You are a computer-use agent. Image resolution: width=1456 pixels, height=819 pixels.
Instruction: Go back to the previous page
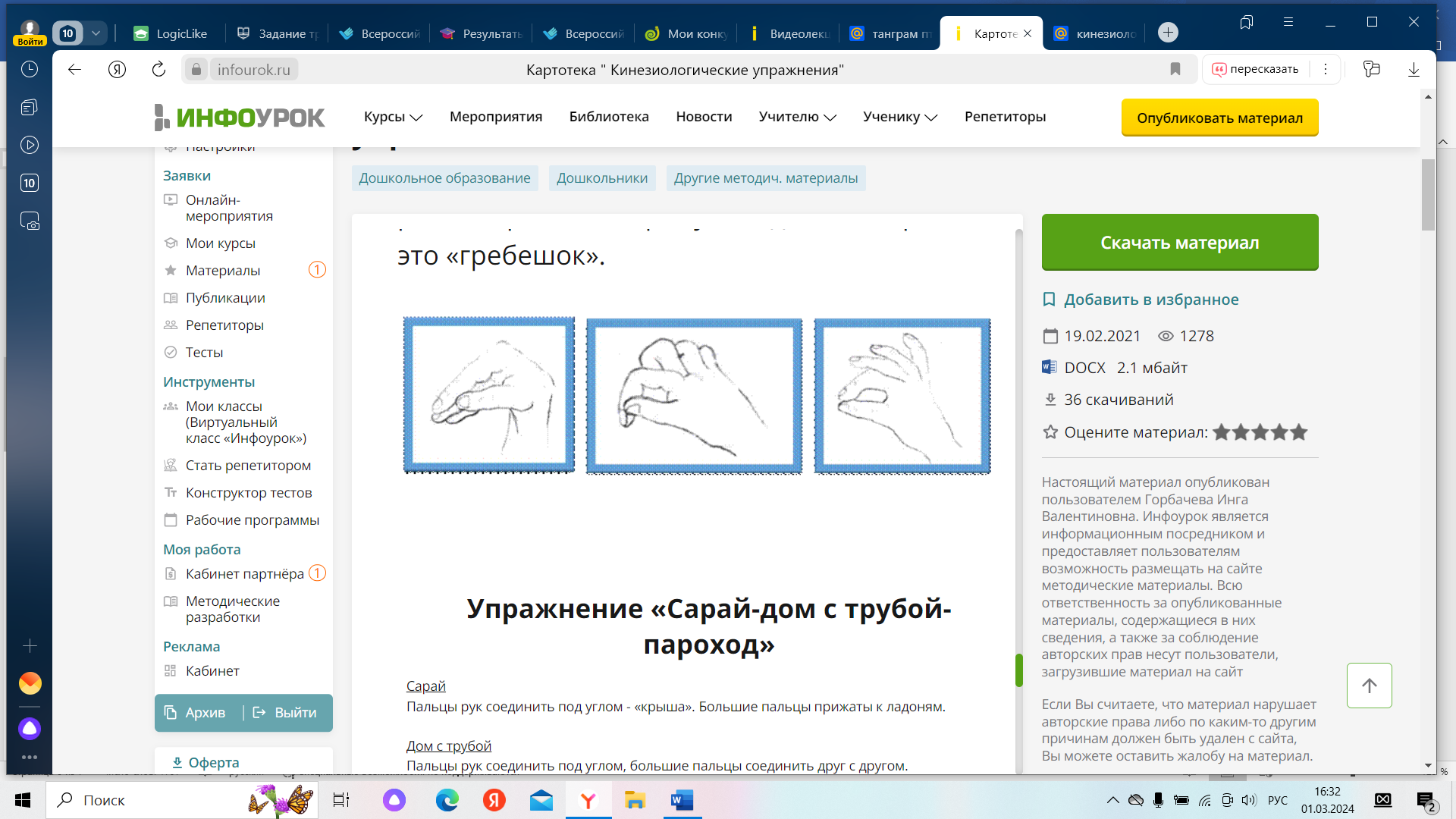[x=74, y=69]
